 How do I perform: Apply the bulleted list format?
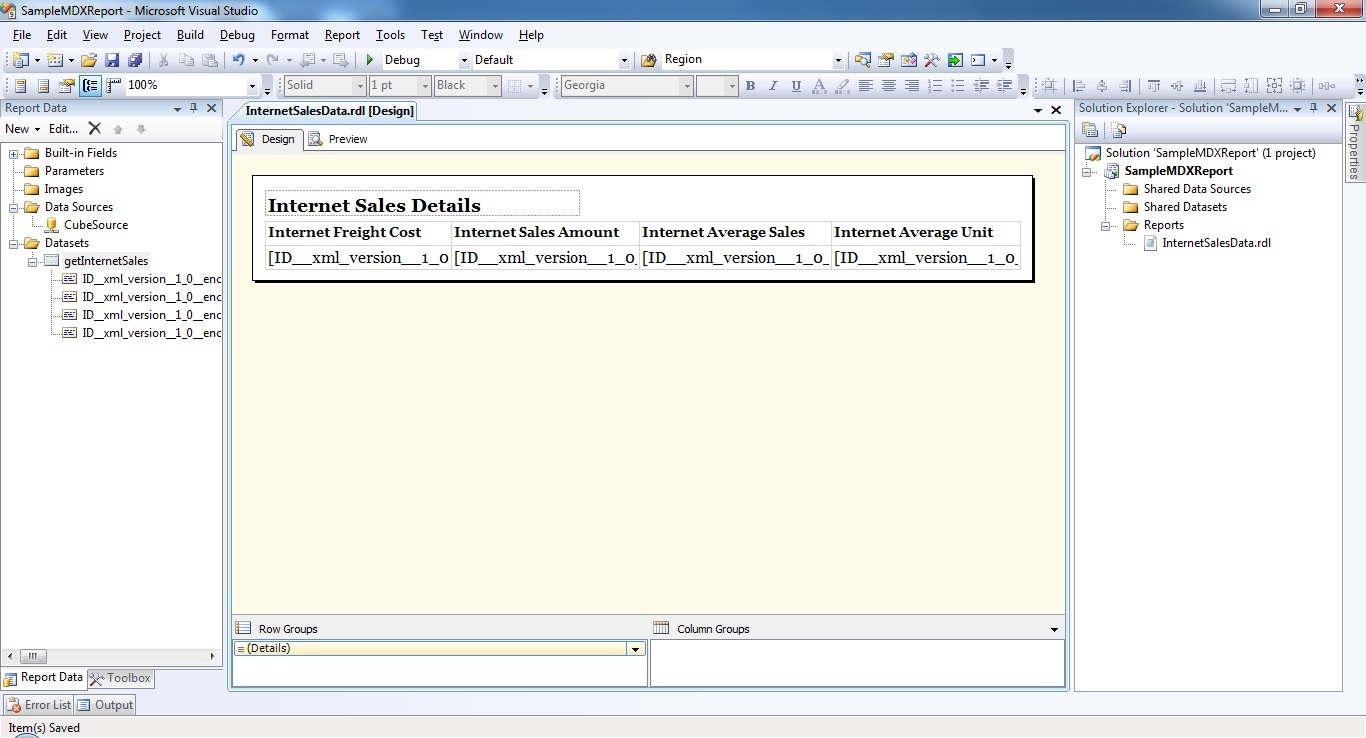pos(958,86)
